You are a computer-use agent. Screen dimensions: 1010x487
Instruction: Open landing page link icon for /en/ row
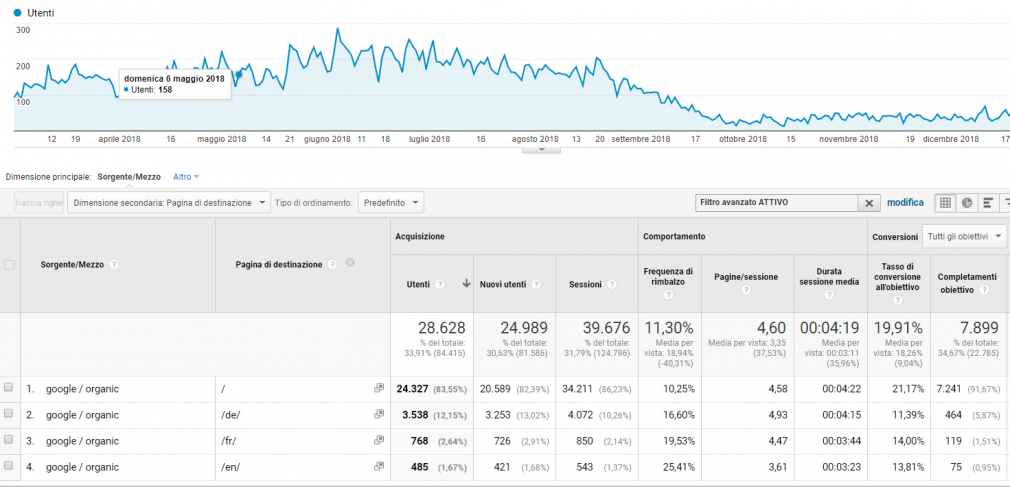pyautogui.click(x=379, y=466)
